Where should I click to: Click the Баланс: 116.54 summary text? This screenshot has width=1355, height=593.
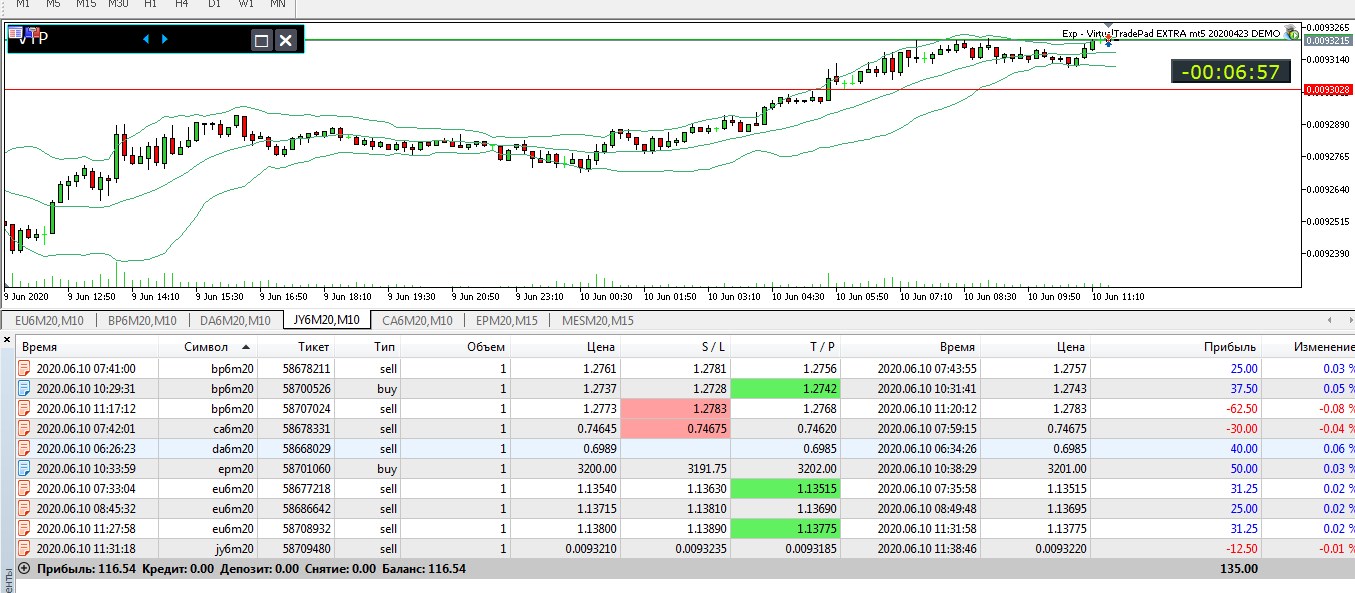(423, 568)
